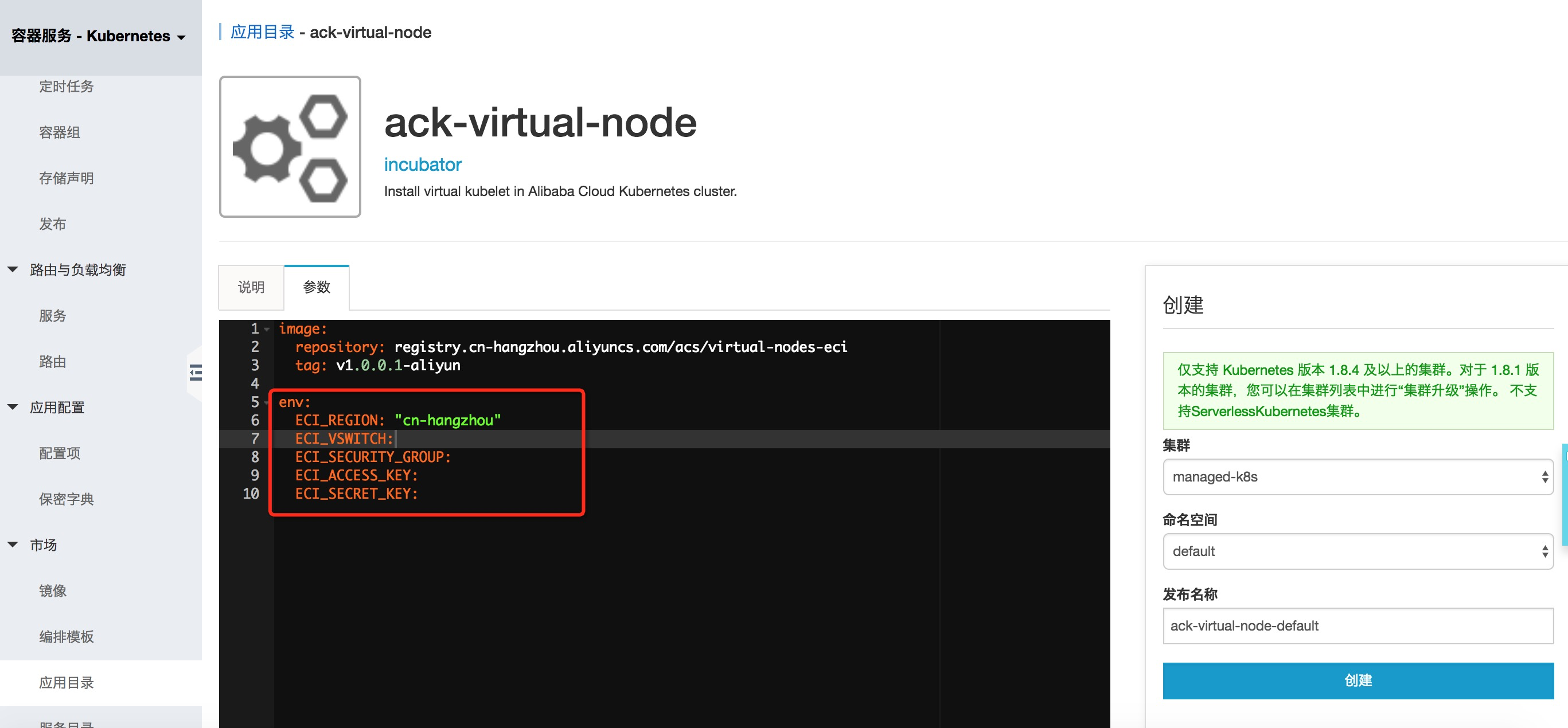The width and height of the screenshot is (1568, 728).
Task: Open 路由 in the sidebar
Action: pyautogui.click(x=52, y=361)
